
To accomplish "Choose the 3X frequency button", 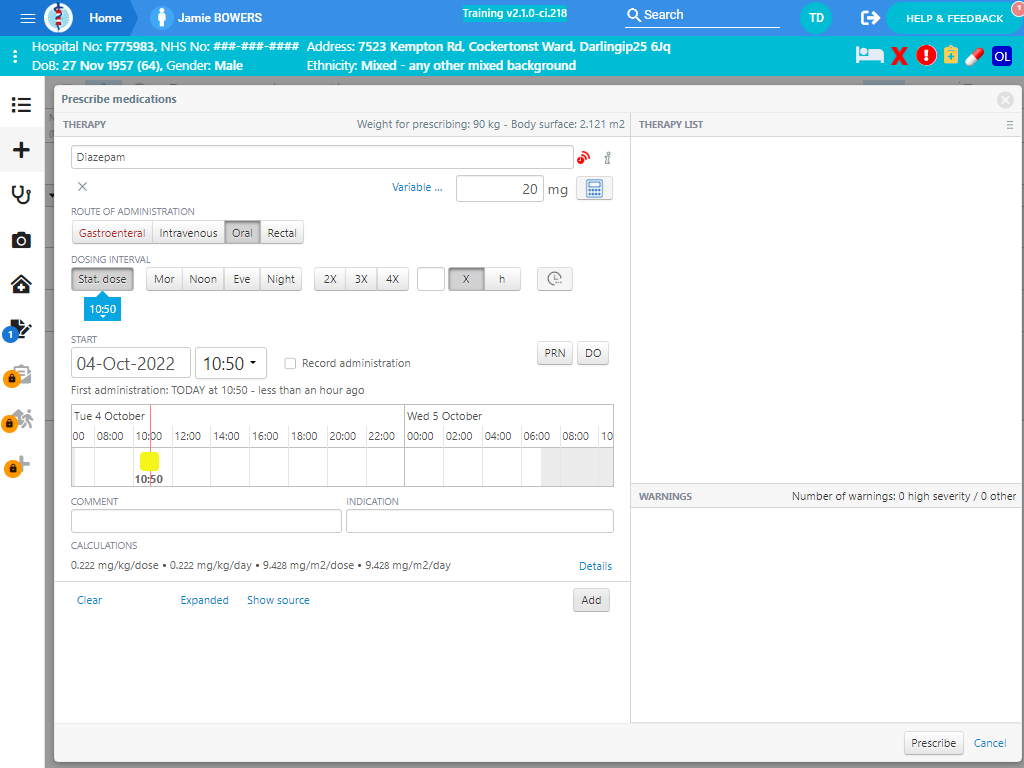I will point(361,279).
